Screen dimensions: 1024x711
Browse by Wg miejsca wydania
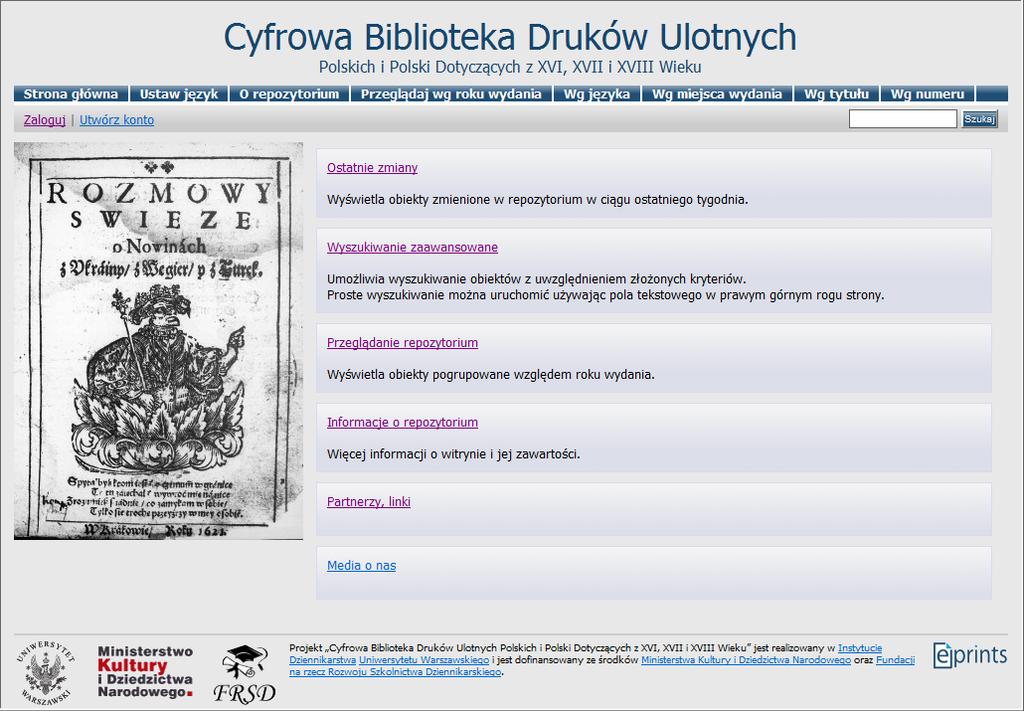(x=717, y=94)
